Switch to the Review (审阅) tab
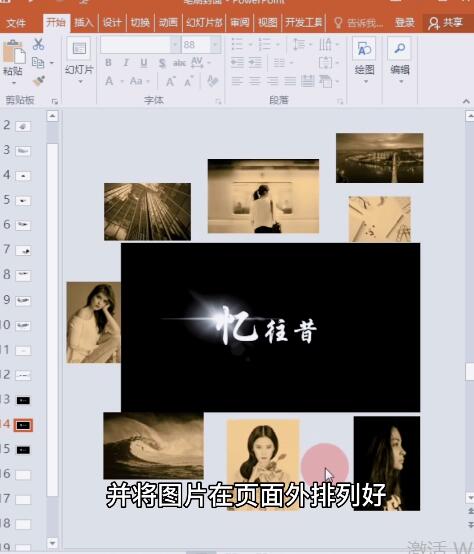Screen dimensions: 474x554 pos(239,23)
